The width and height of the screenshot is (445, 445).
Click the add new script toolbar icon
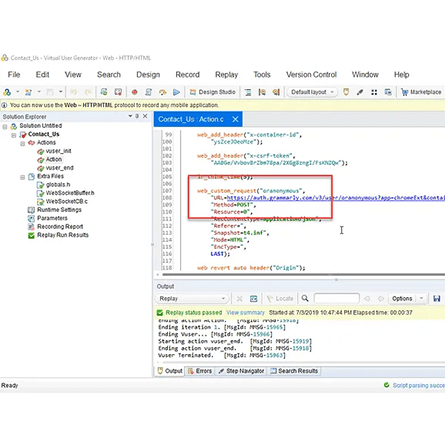click(x=7, y=92)
